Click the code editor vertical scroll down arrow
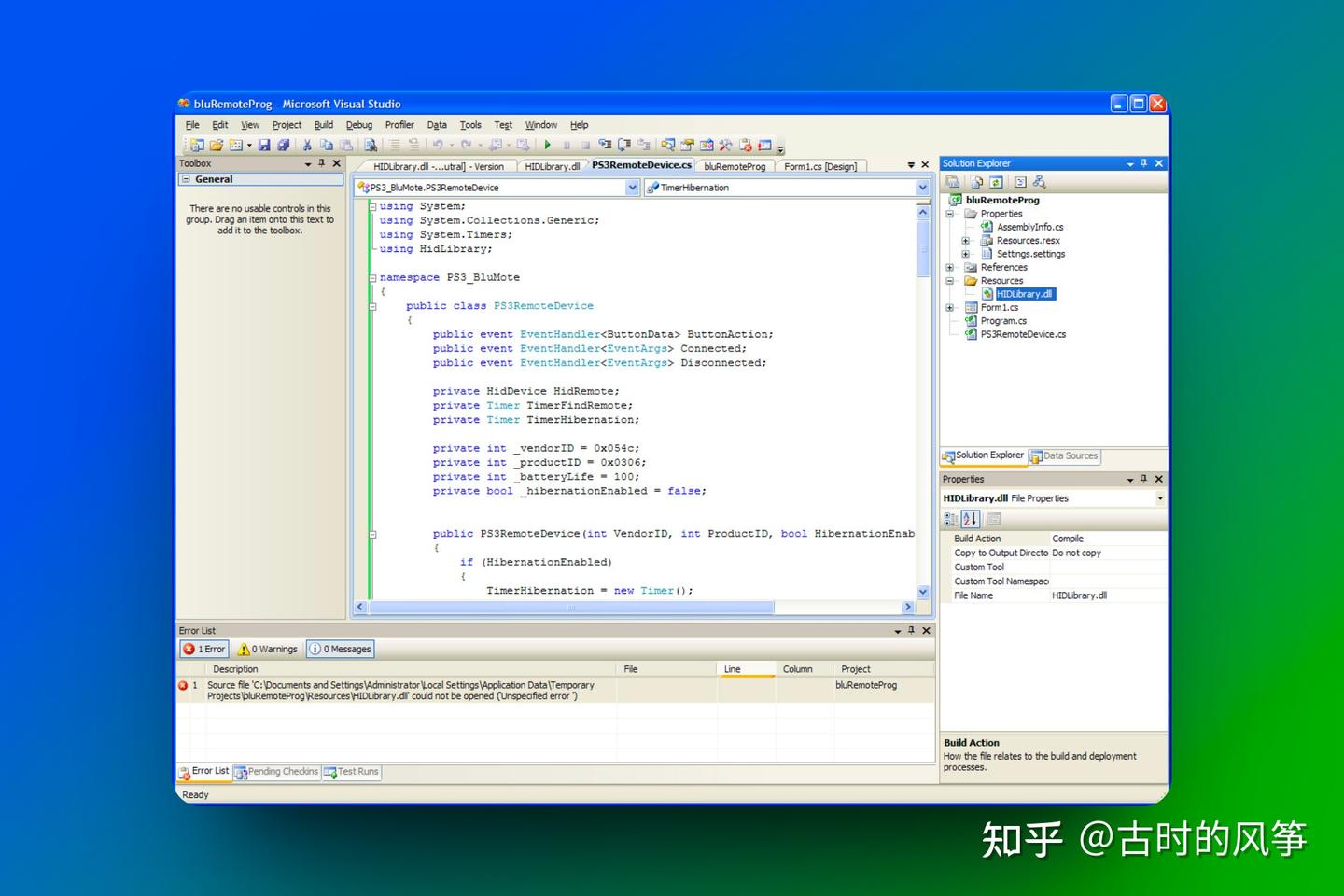The width and height of the screenshot is (1344, 896). [x=923, y=592]
